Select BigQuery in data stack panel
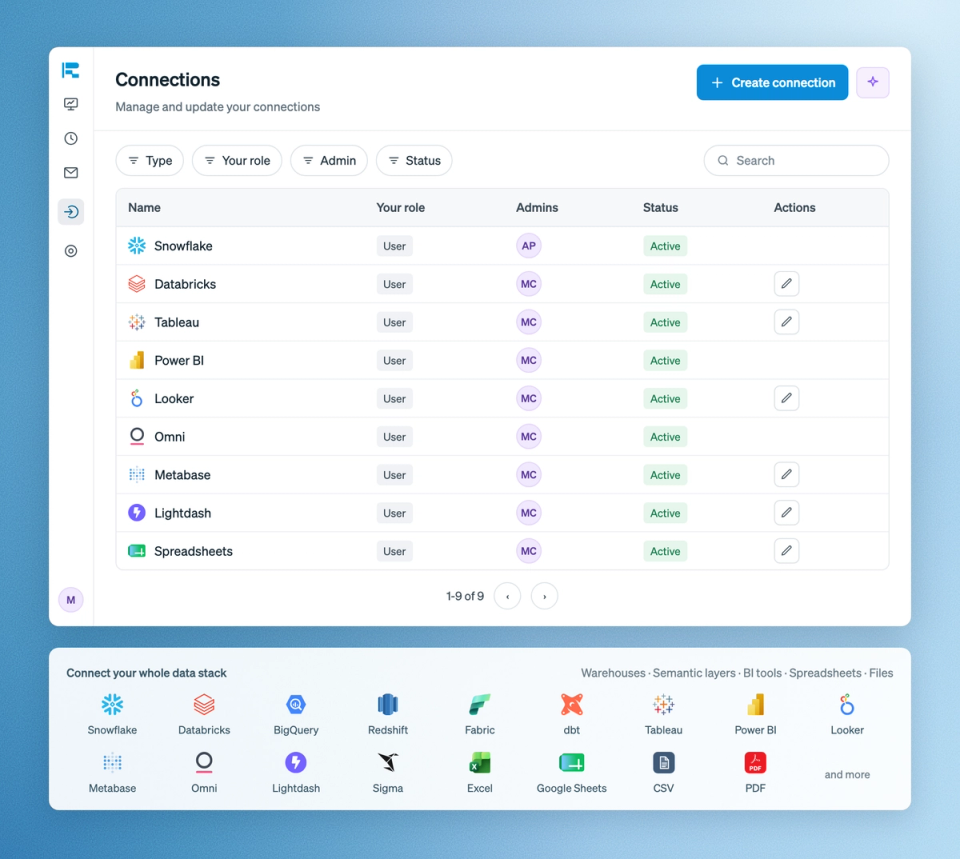This screenshot has height=859, width=960. tap(296, 715)
